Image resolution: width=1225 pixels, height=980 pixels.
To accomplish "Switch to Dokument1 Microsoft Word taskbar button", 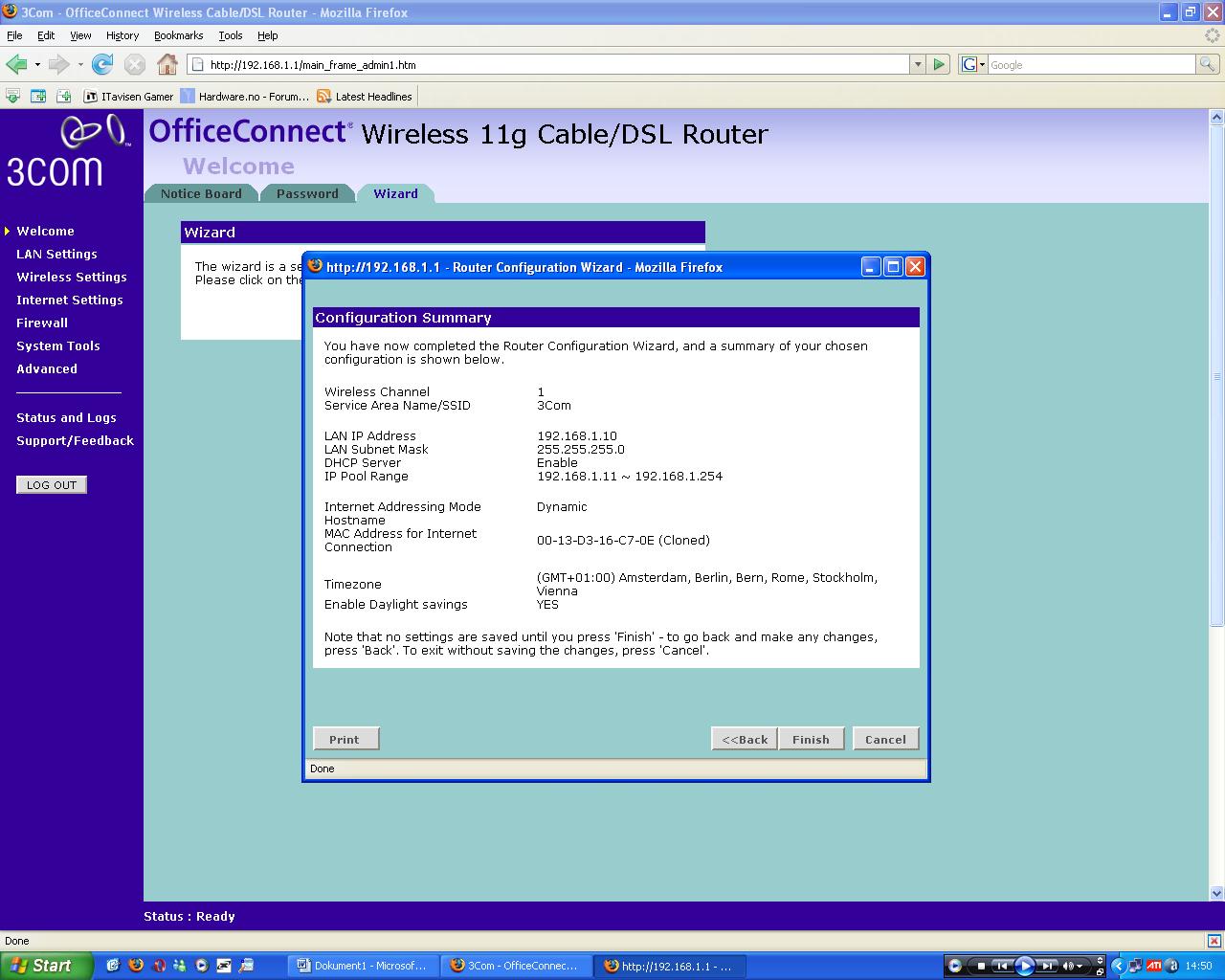I will coord(364,966).
